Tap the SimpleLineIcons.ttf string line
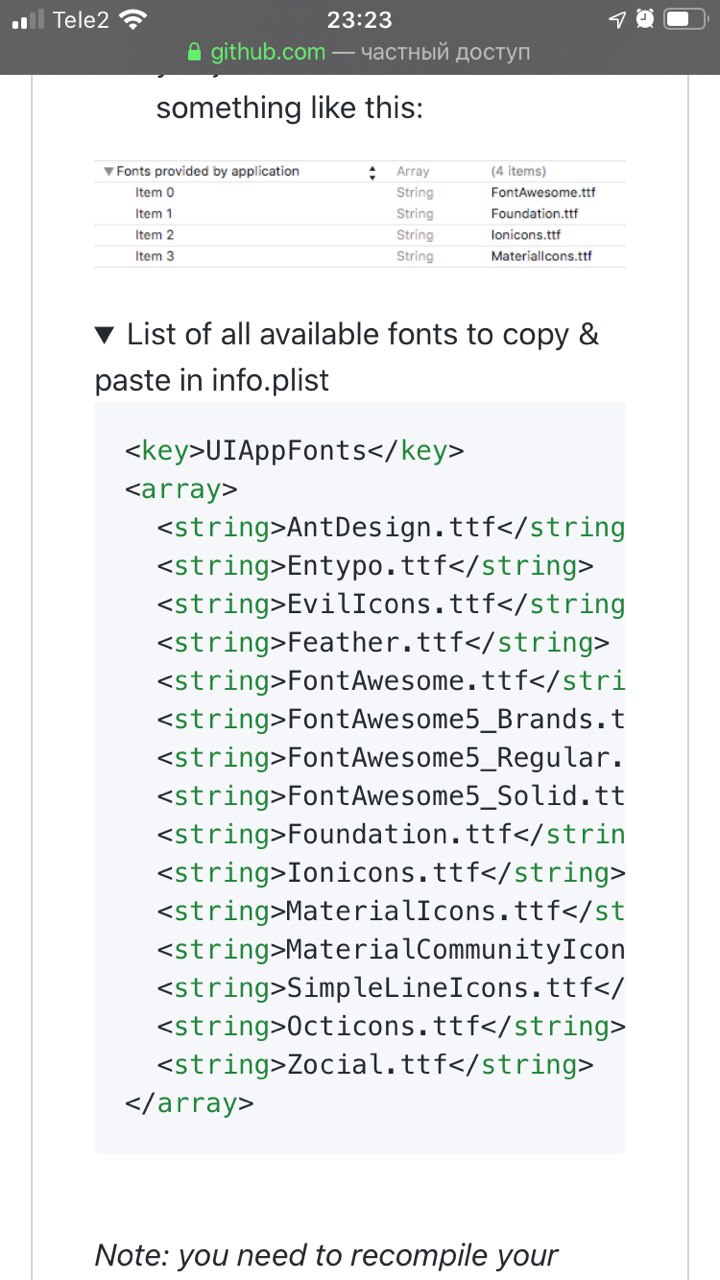Screen dimensions: 720x1280 [391, 987]
